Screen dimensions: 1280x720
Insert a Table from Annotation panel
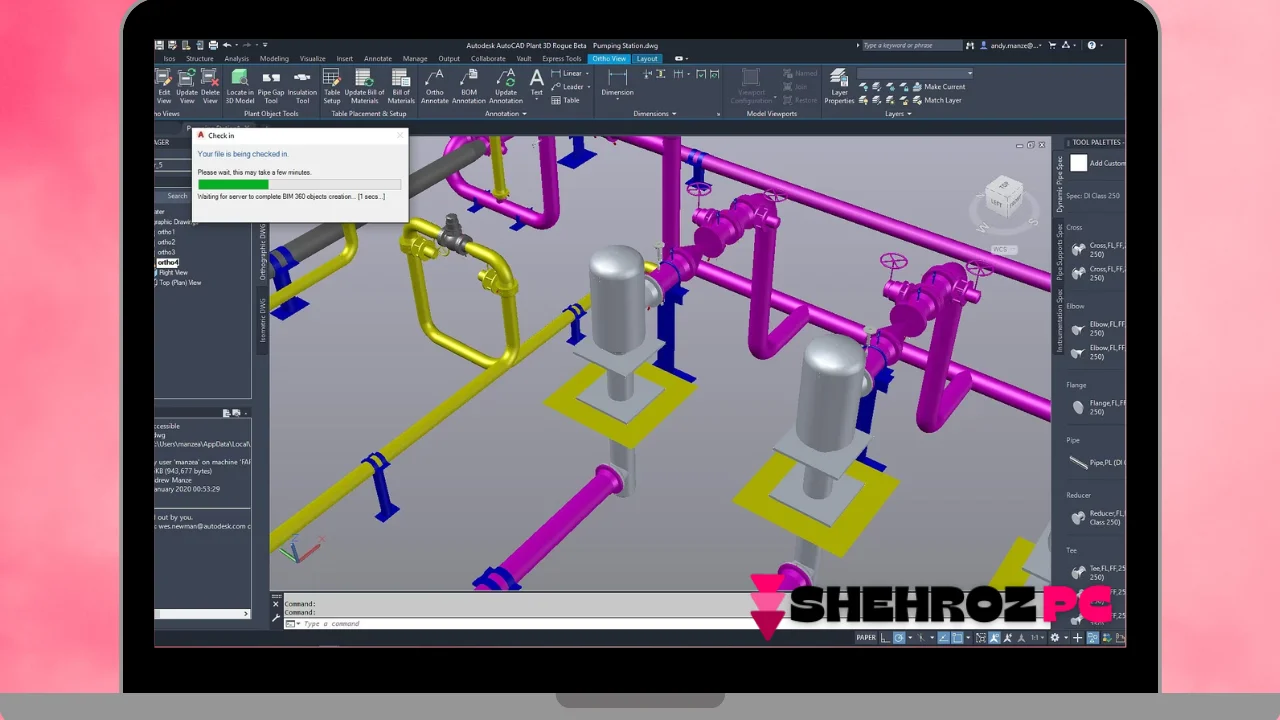(x=566, y=100)
